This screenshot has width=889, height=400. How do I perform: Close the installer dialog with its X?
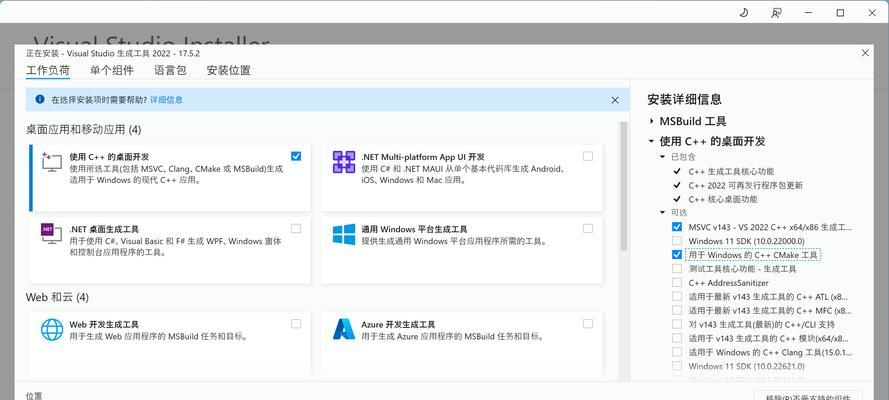[865, 53]
